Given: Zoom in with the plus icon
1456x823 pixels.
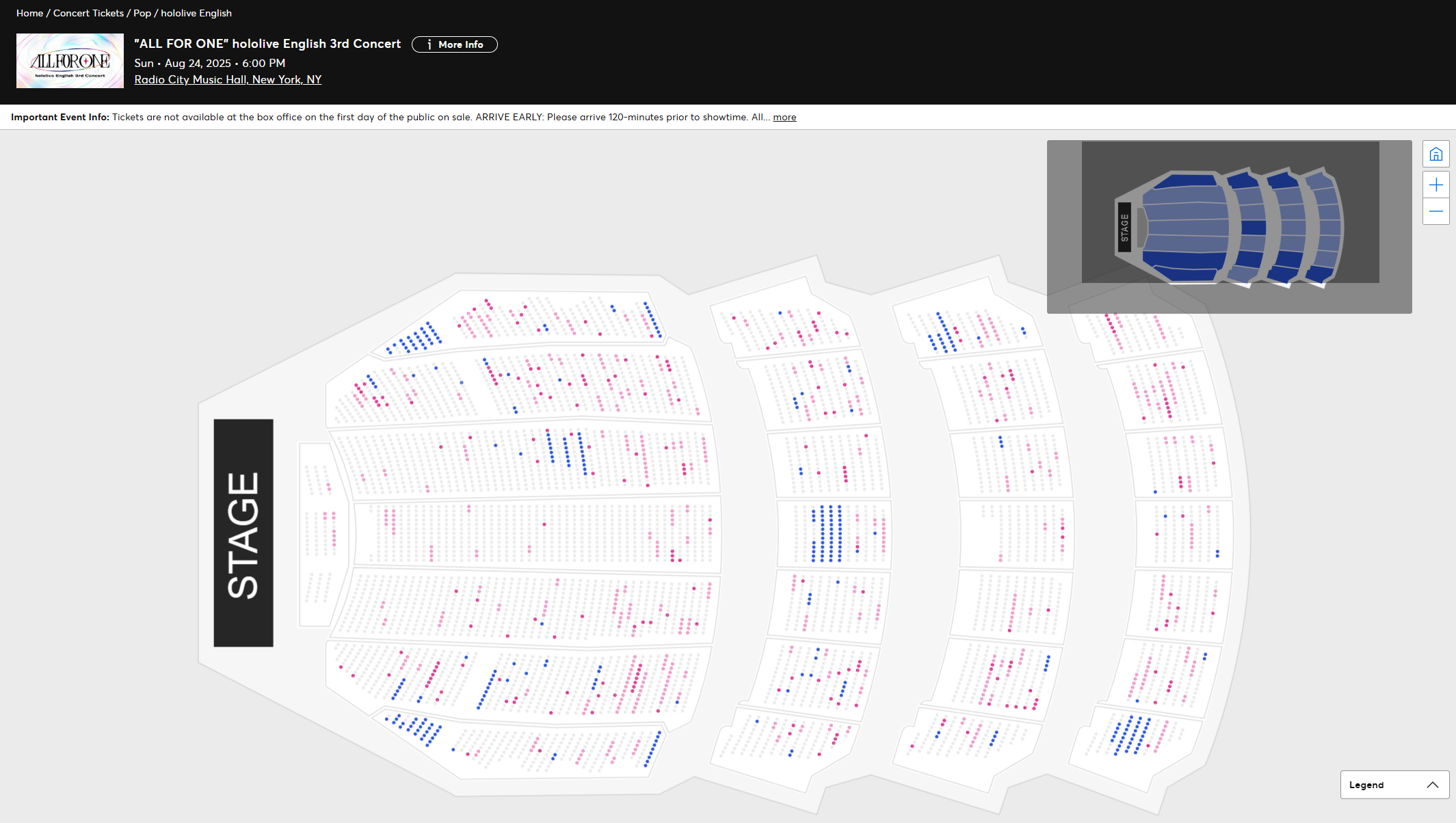Looking at the screenshot, I should tap(1435, 185).
